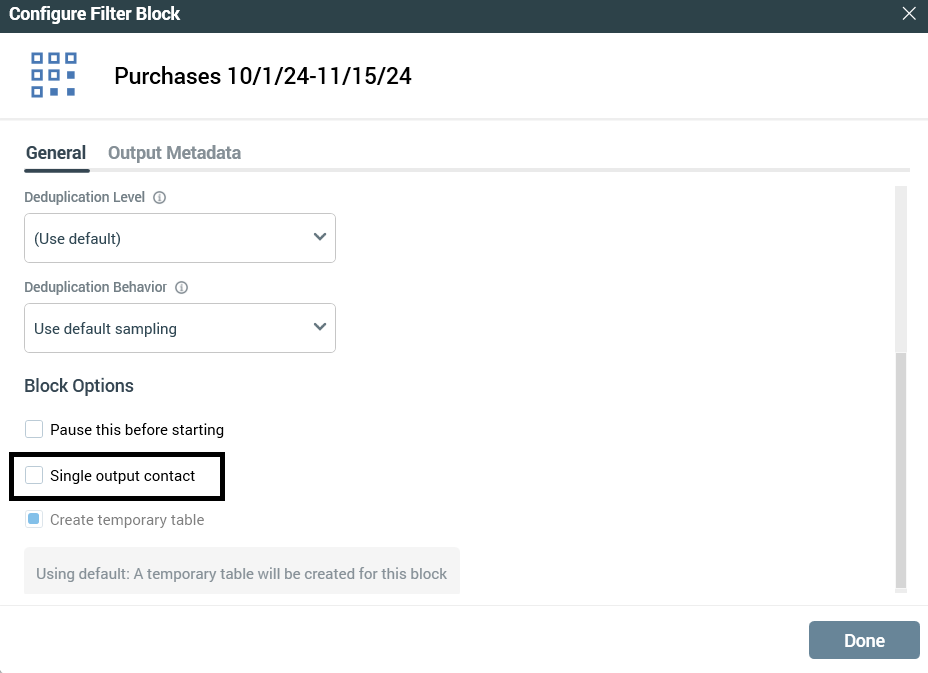The height and width of the screenshot is (673, 928).
Task: Click the Purchases 10/1/24-11/15/24 block name
Action: [x=263, y=77]
